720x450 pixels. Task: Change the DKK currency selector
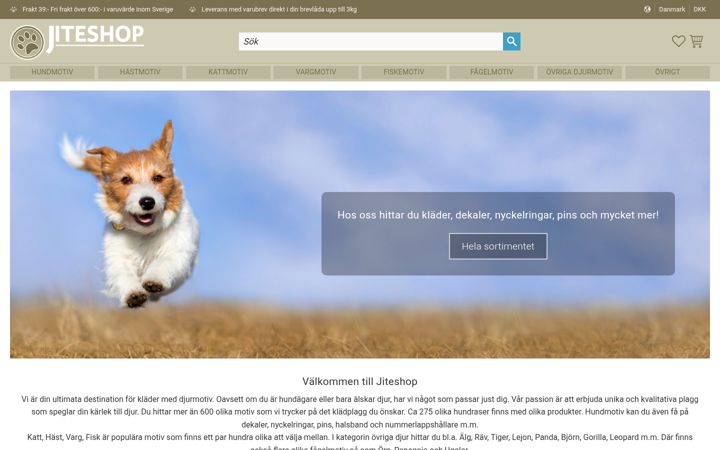699,9
